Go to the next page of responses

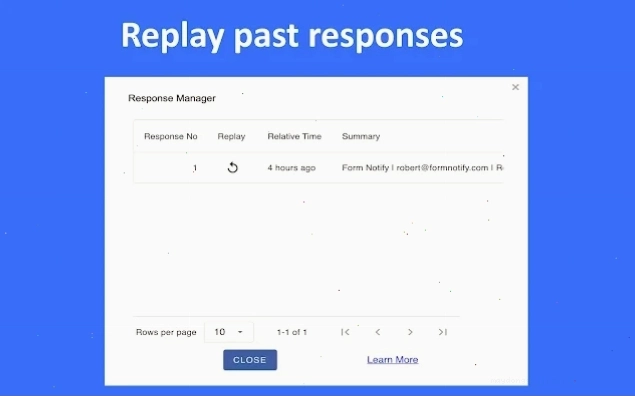pos(410,332)
